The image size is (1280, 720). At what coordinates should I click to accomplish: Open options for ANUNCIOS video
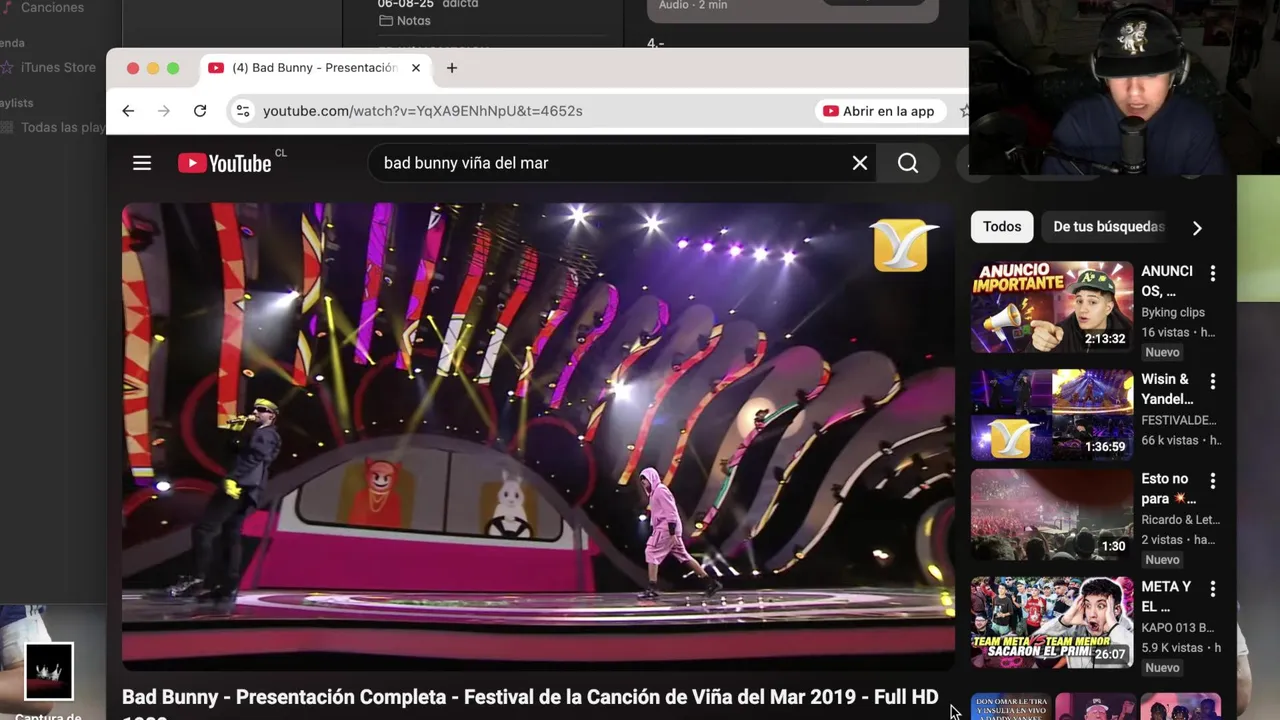pyautogui.click(x=1213, y=273)
